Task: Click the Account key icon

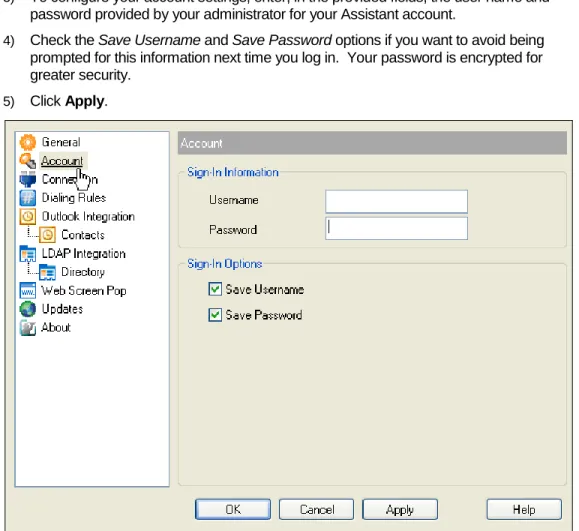Action: (28, 161)
